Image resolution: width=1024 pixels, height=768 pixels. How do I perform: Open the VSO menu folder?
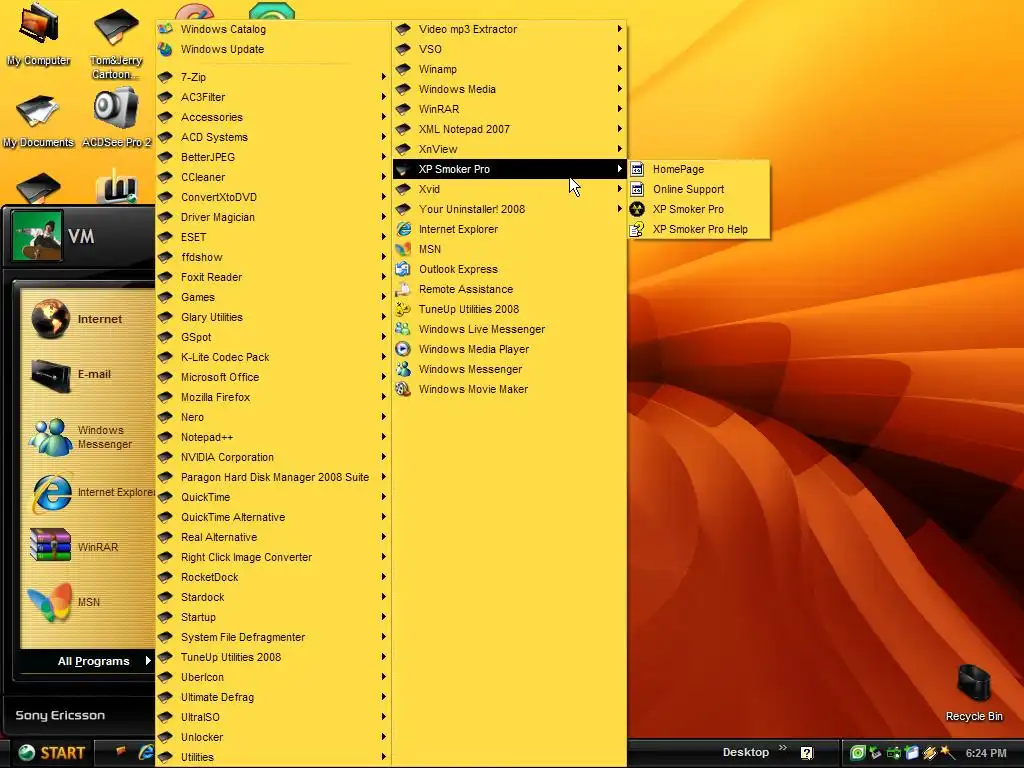coord(509,49)
